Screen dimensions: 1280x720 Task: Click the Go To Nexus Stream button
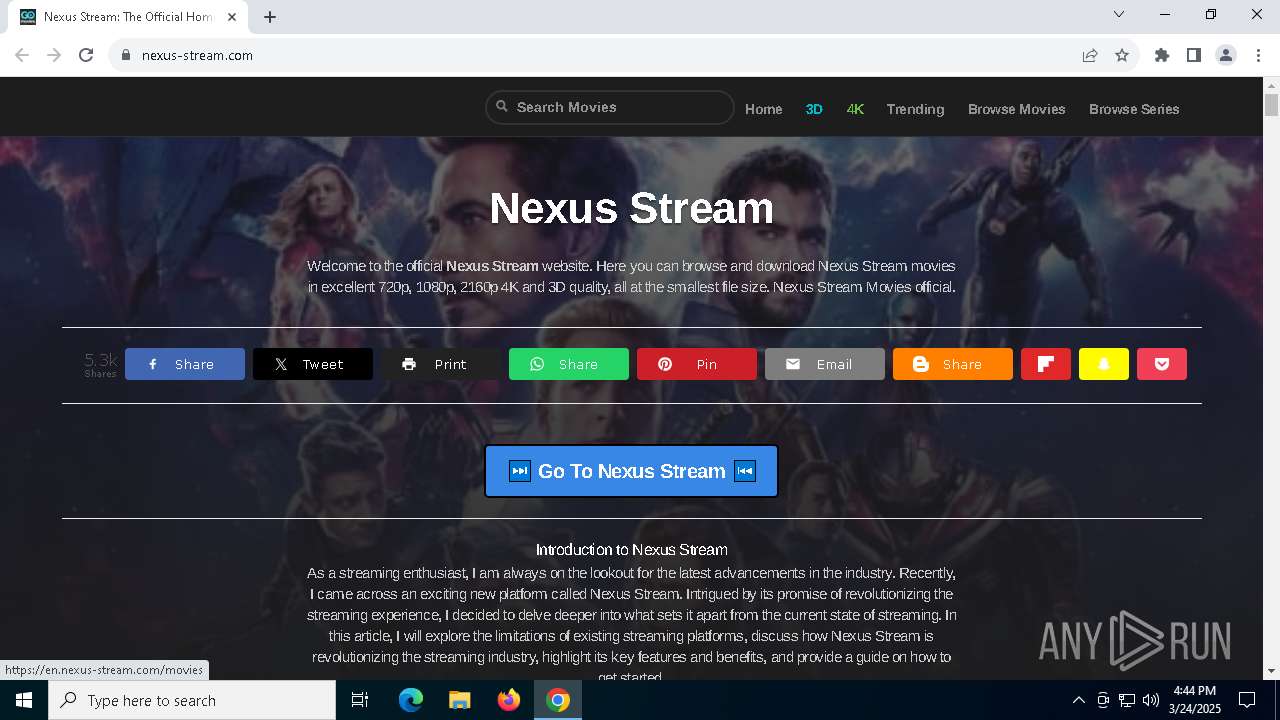631,471
